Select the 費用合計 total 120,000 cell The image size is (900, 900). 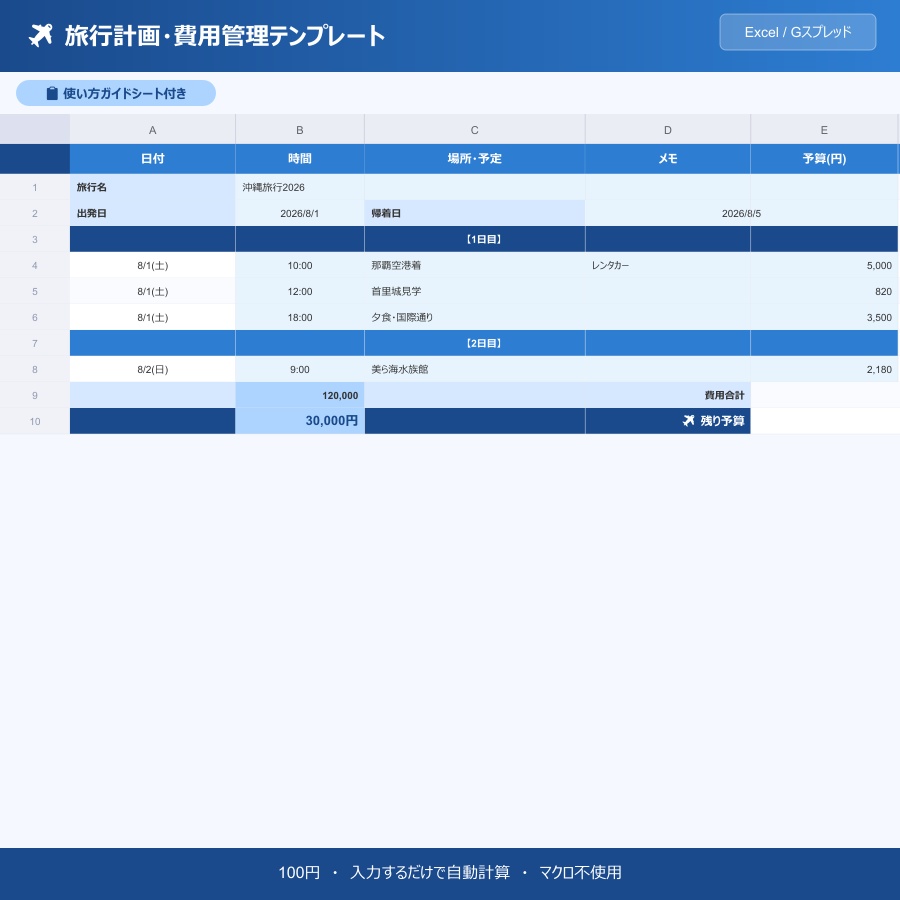pyautogui.click(x=299, y=395)
